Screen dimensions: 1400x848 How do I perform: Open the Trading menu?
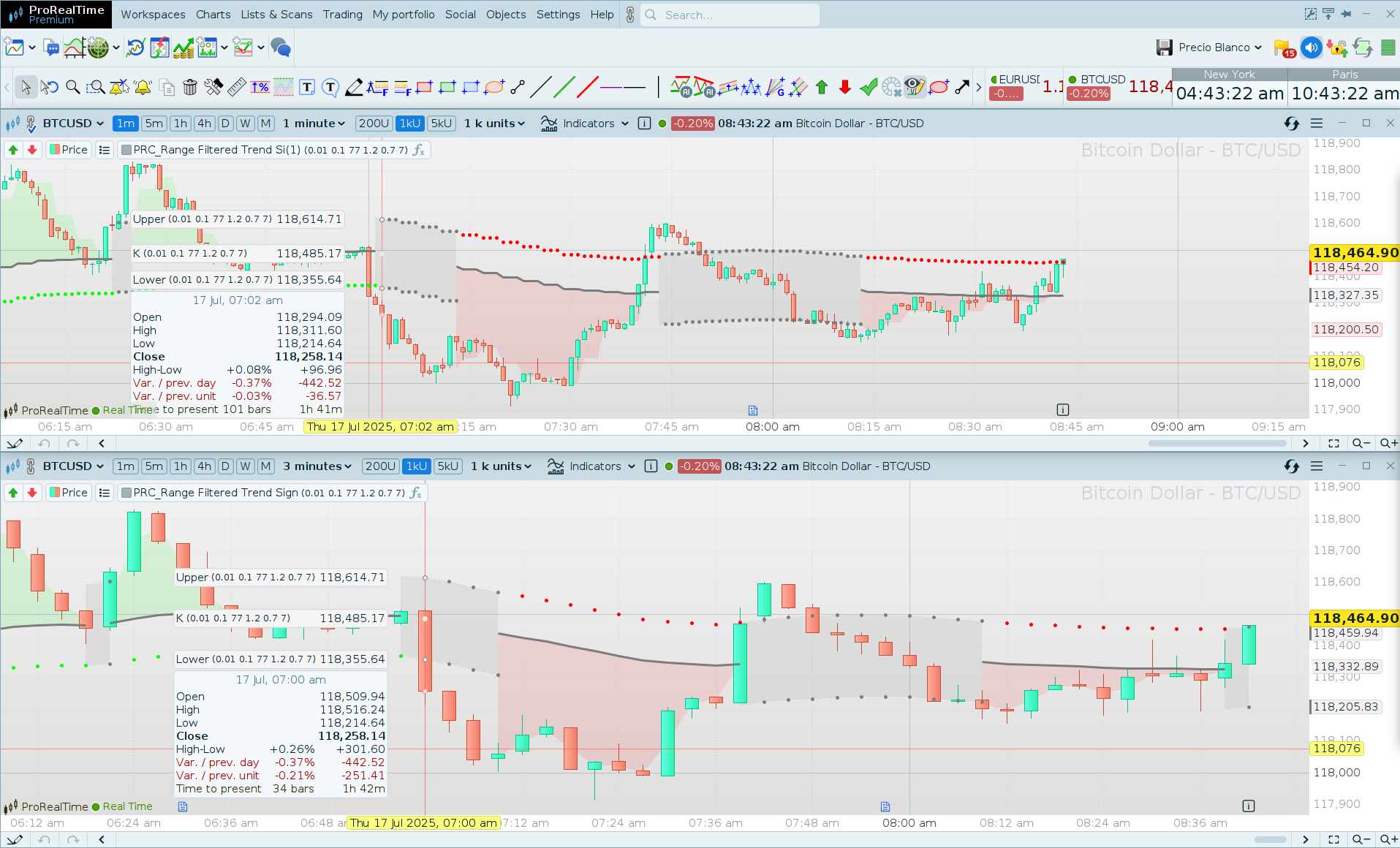[x=342, y=15]
